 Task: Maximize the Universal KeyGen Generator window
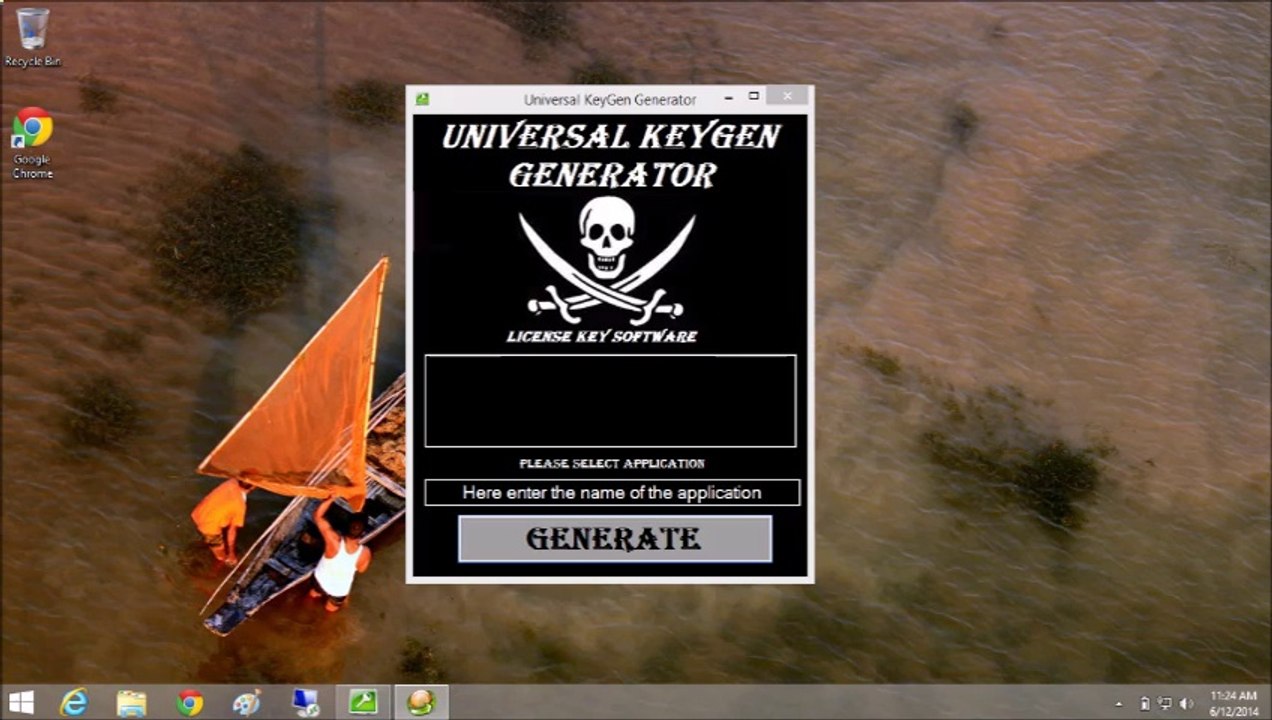pyautogui.click(x=754, y=97)
